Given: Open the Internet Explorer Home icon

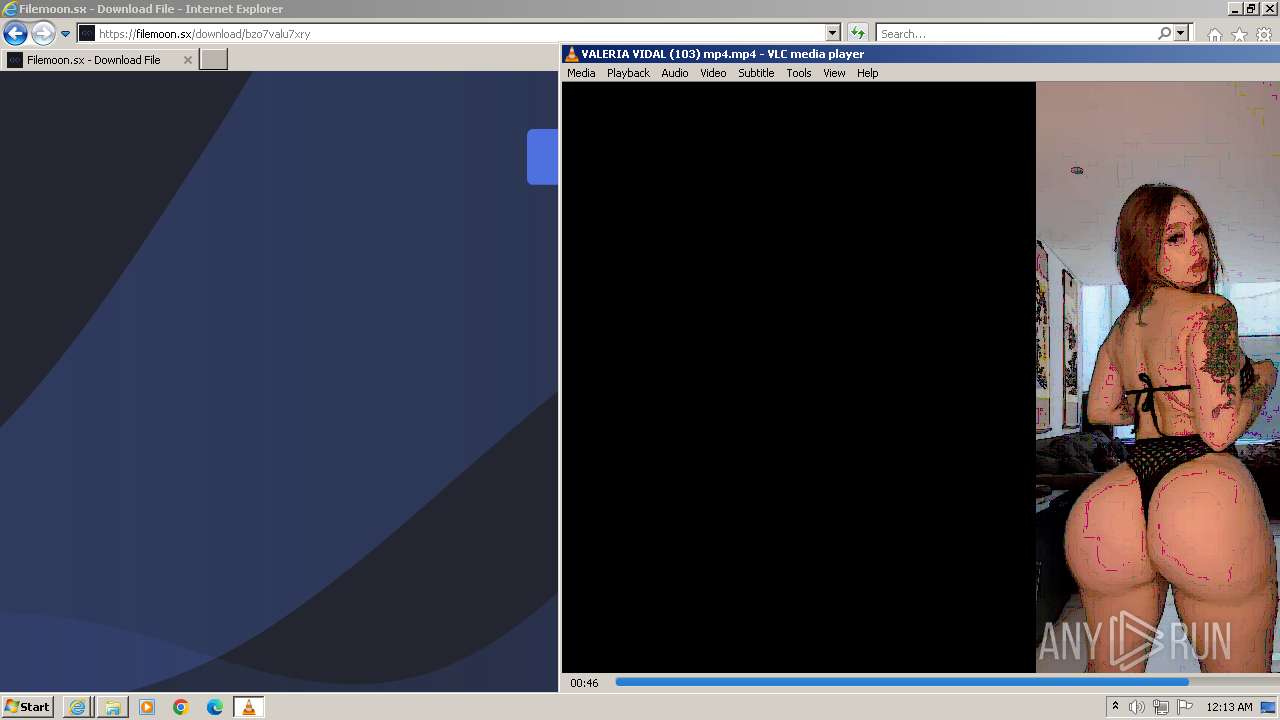Looking at the screenshot, I should (1214, 35).
